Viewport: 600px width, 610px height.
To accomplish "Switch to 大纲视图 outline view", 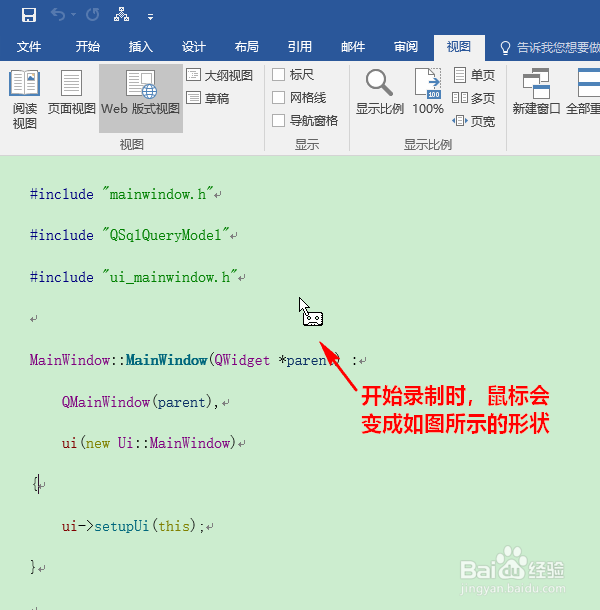I will coord(220,75).
